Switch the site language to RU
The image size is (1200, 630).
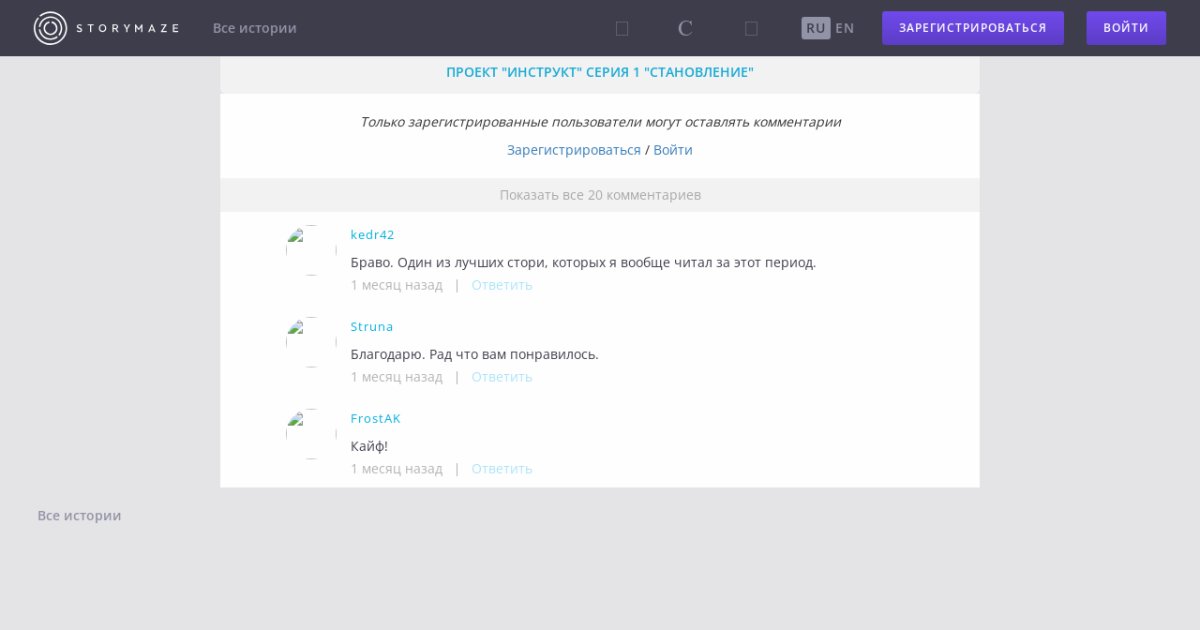tap(816, 28)
